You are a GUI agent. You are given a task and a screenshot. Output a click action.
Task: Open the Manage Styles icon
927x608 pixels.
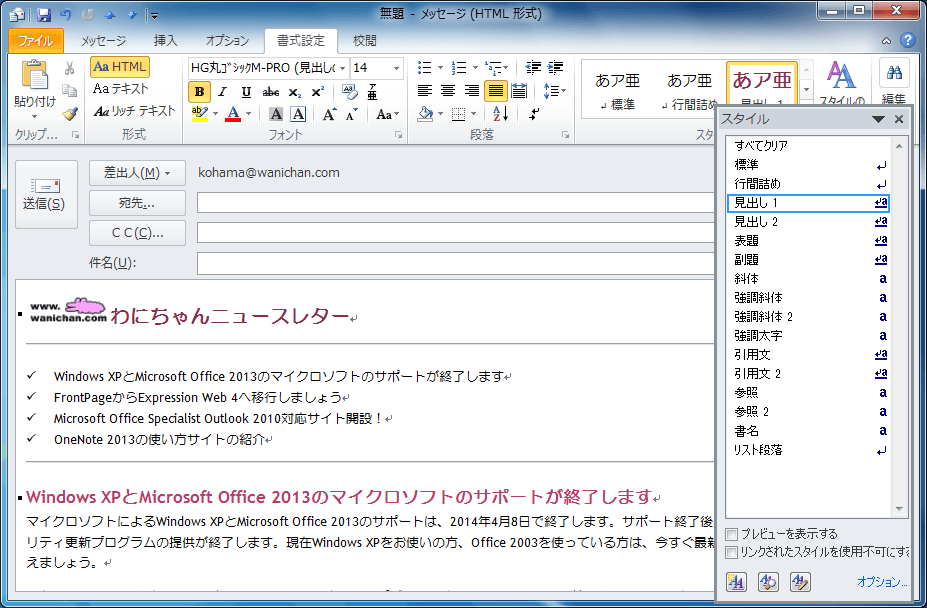click(x=800, y=582)
